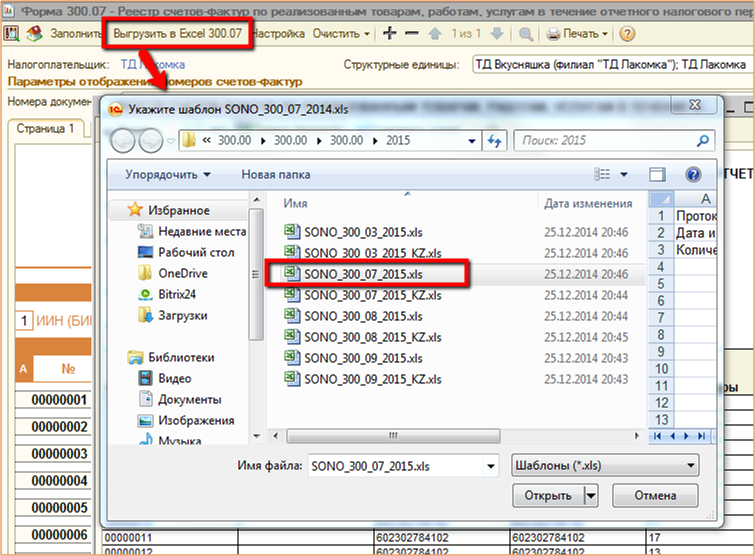This screenshot has width=755, height=556.
Task: Select file SONO_300_07_2015.xls
Action: 362,273
